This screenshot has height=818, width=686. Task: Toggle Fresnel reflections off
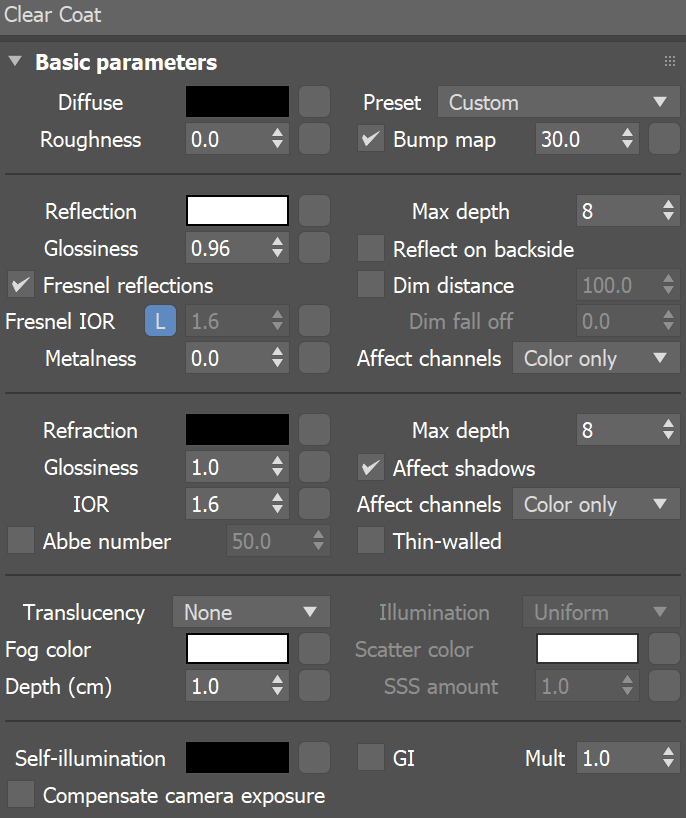pyautogui.click(x=21, y=285)
